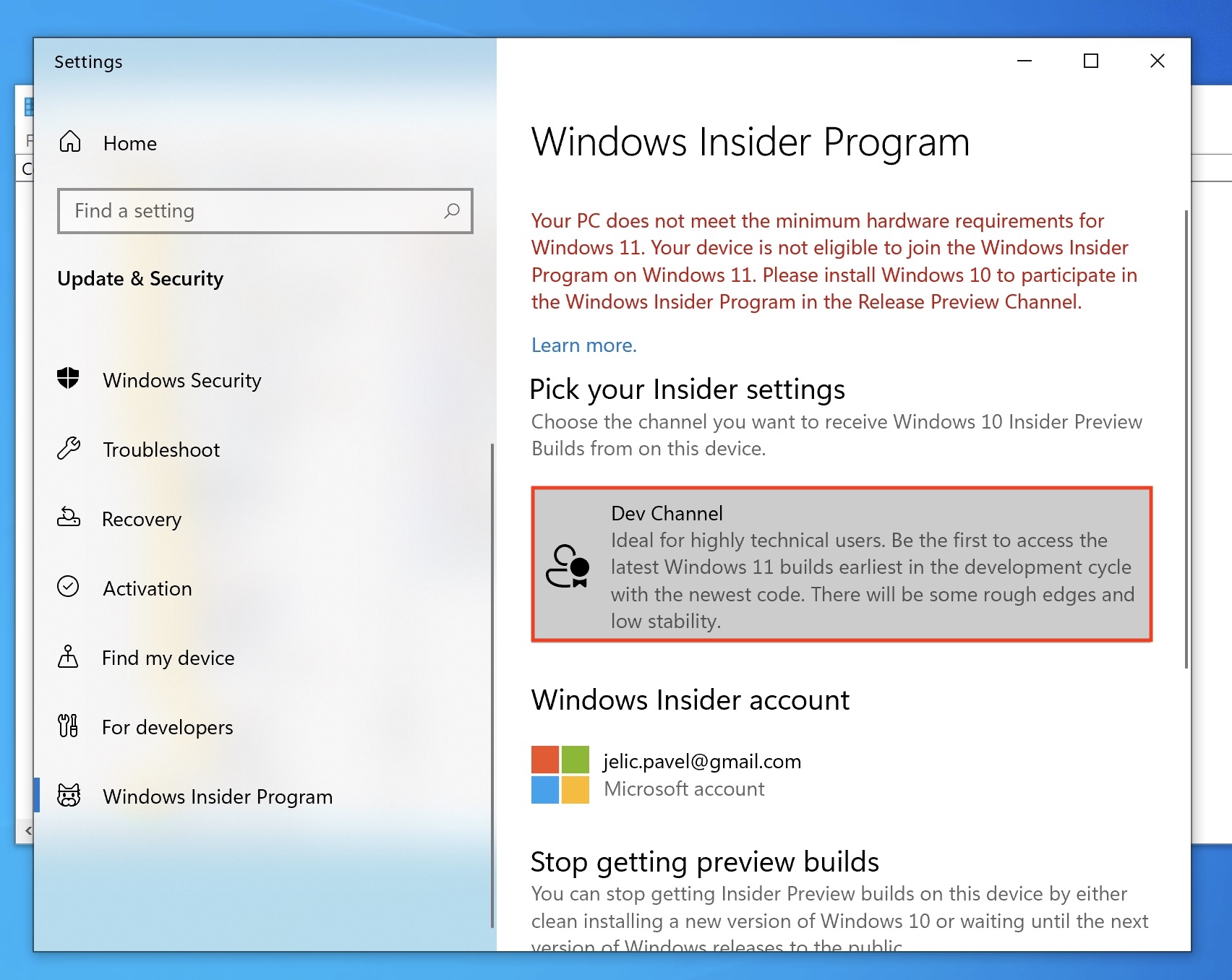
Task: Click the Microsoft account logo
Action: point(560,775)
